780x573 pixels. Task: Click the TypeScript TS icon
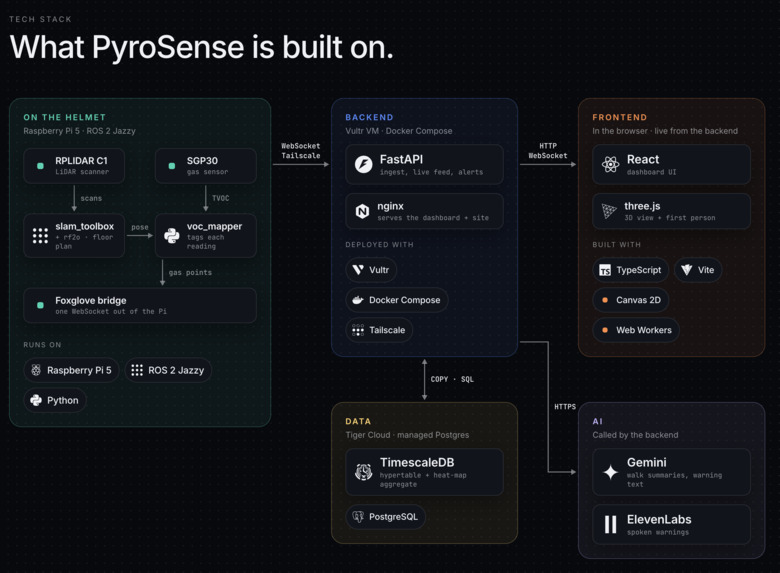tap(605, 270)
